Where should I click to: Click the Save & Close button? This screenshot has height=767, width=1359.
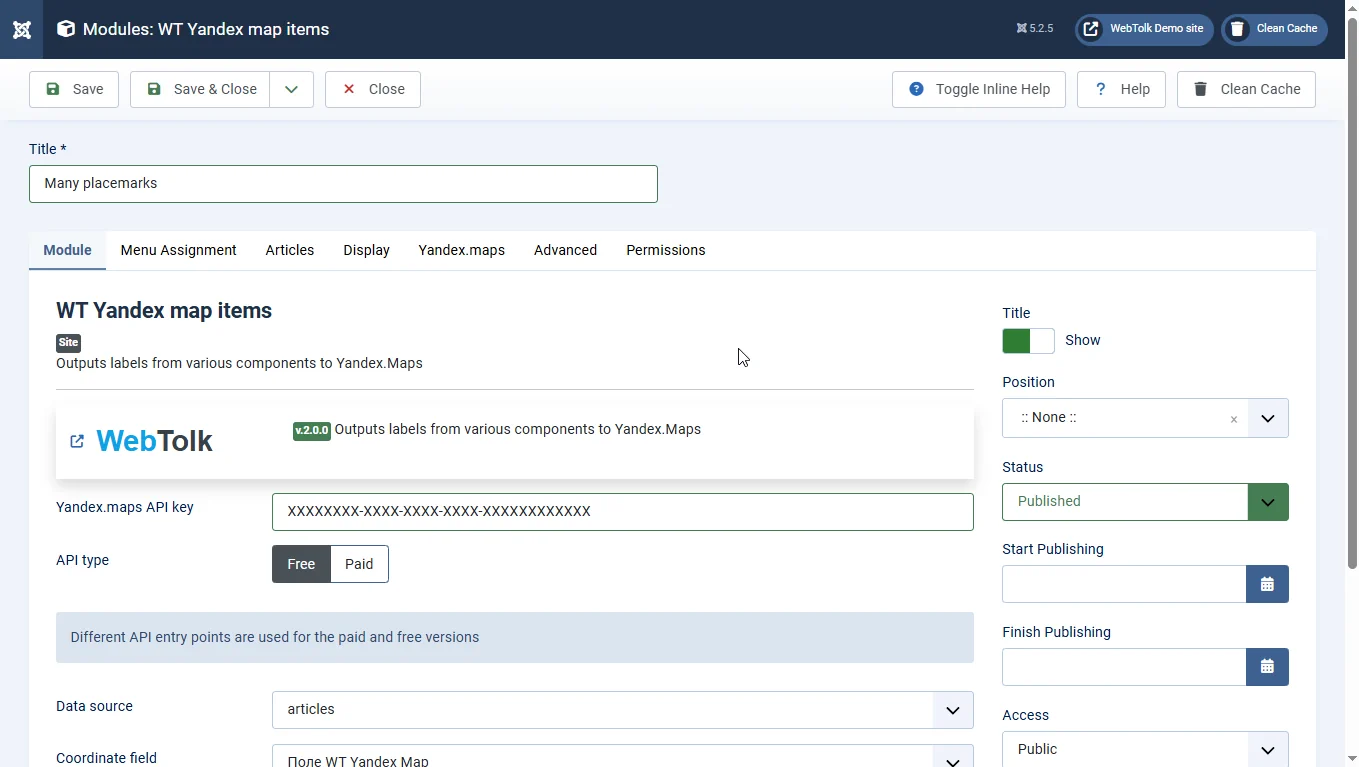tap(200, 89)
